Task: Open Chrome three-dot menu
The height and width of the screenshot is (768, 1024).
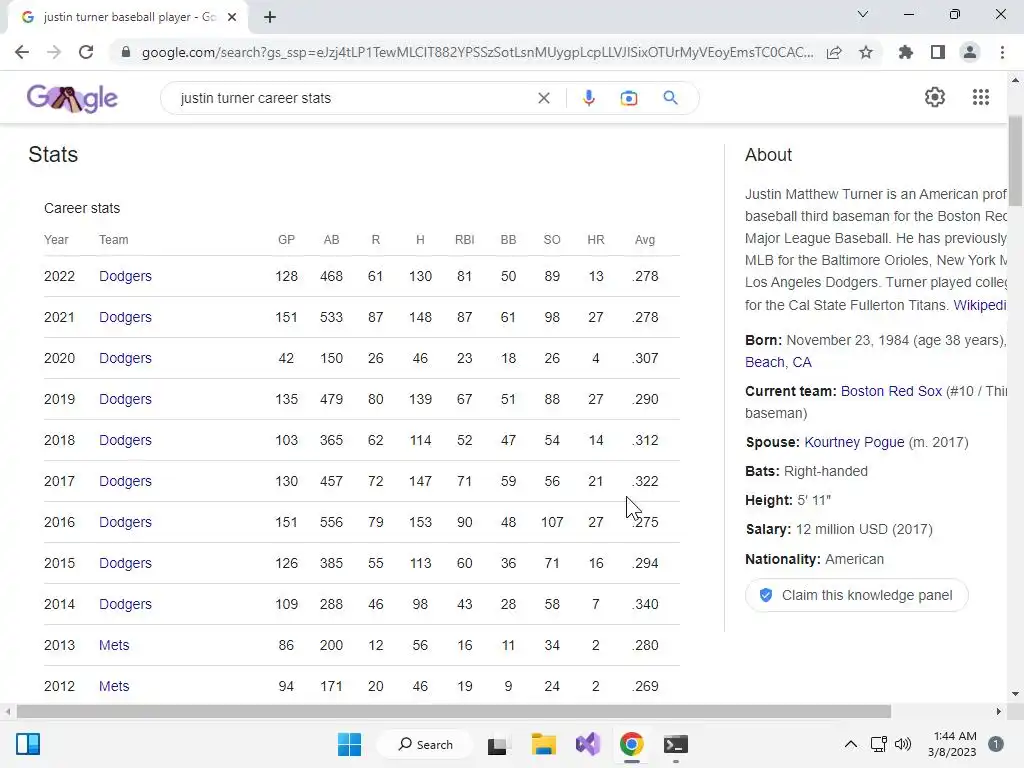Action: (1002, 52)
